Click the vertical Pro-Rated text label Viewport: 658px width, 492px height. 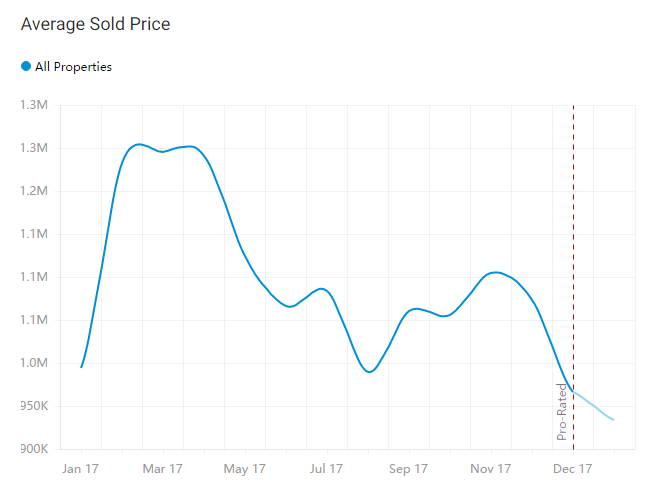pos(562,411)
